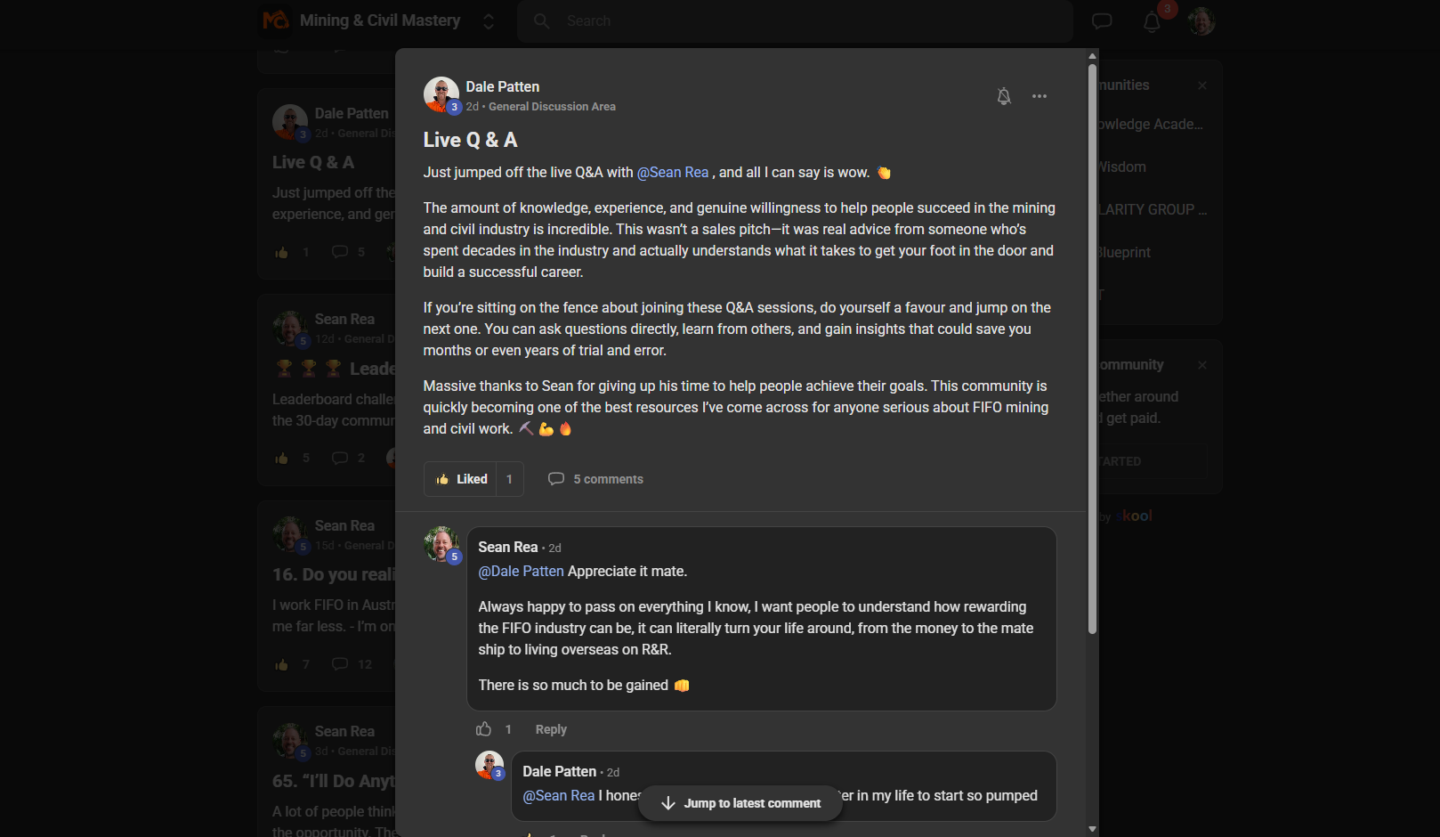Open the post's three-dot options menu
1440x837 pixels.
coord(1040,96)
